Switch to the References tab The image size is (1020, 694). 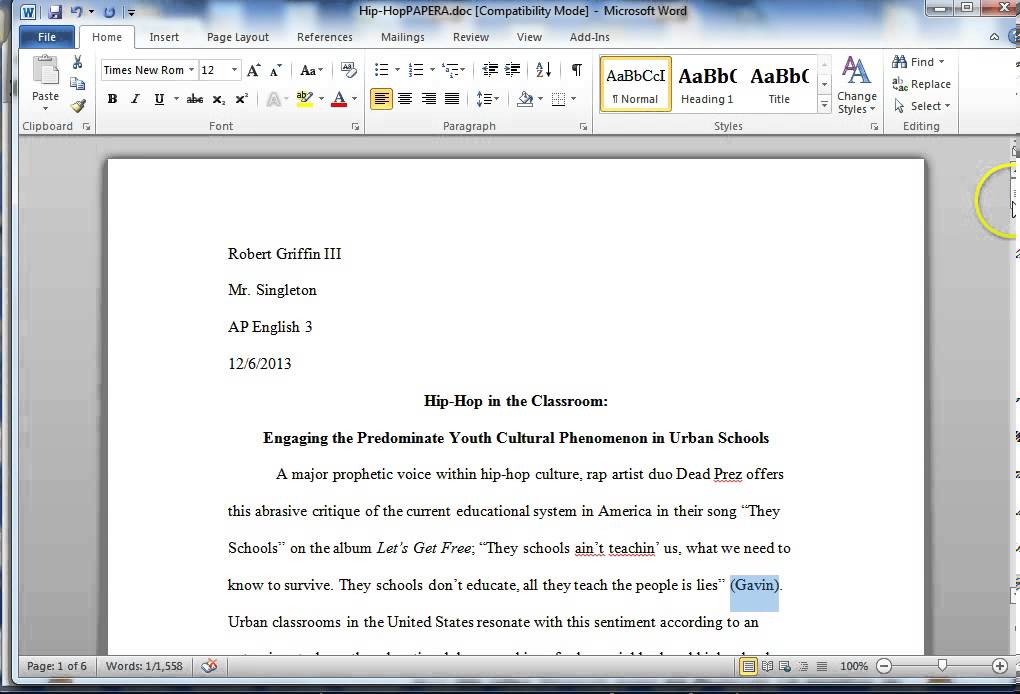pos(325,37)
